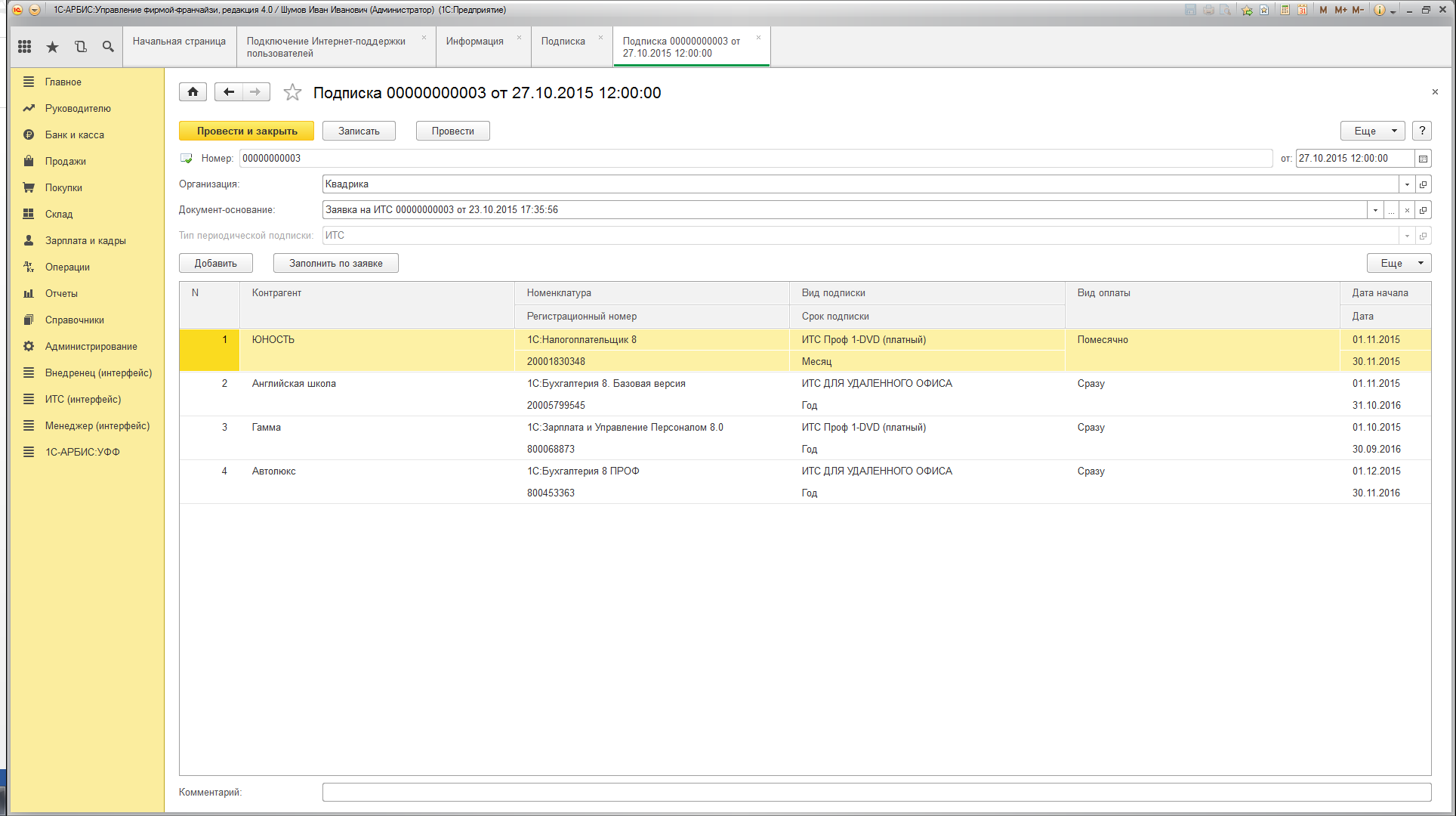Clear the Документ-основание field with x
This screenshot has width=1456, height=816.
click(1407, 210)
